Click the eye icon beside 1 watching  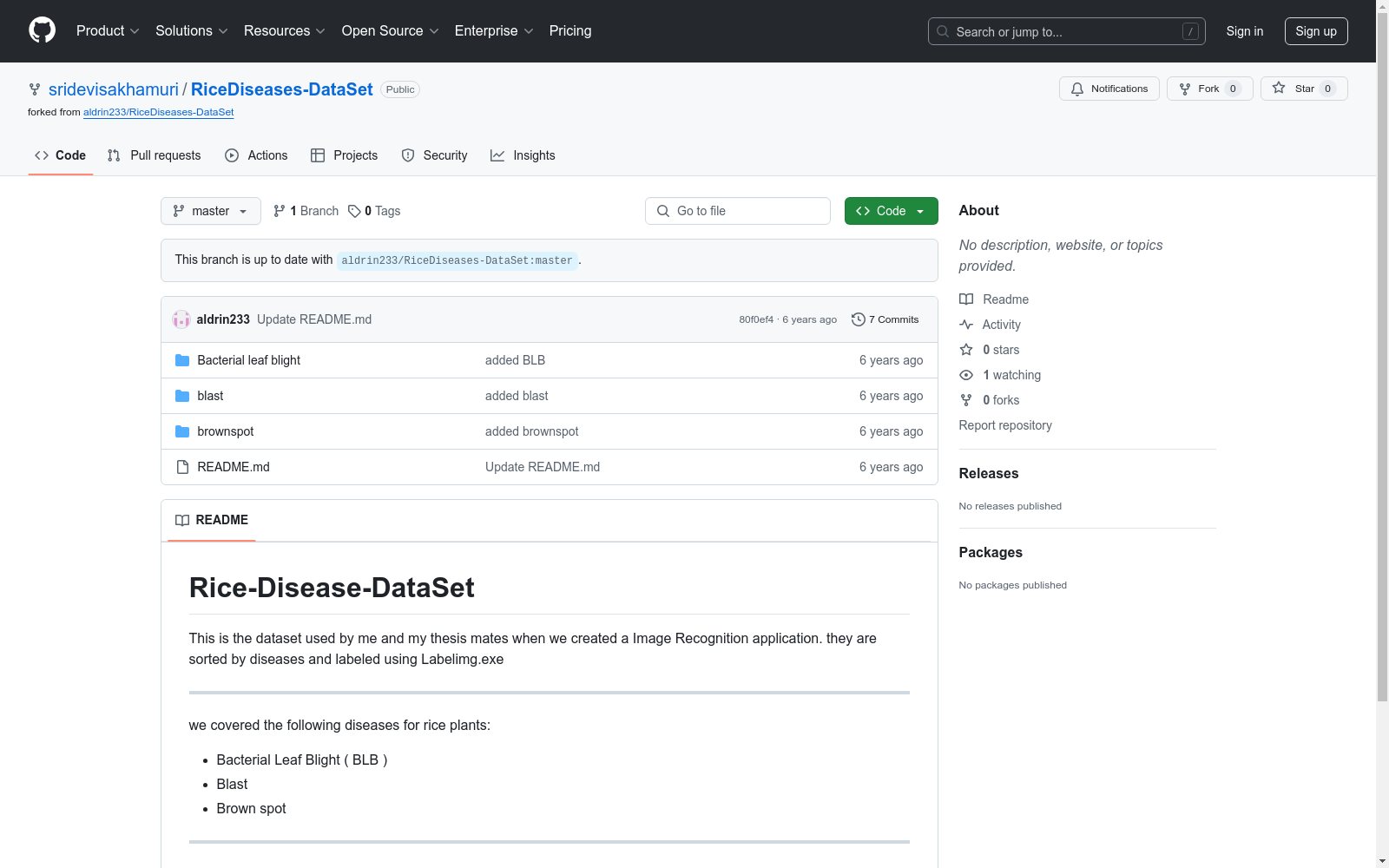[966, 375]
